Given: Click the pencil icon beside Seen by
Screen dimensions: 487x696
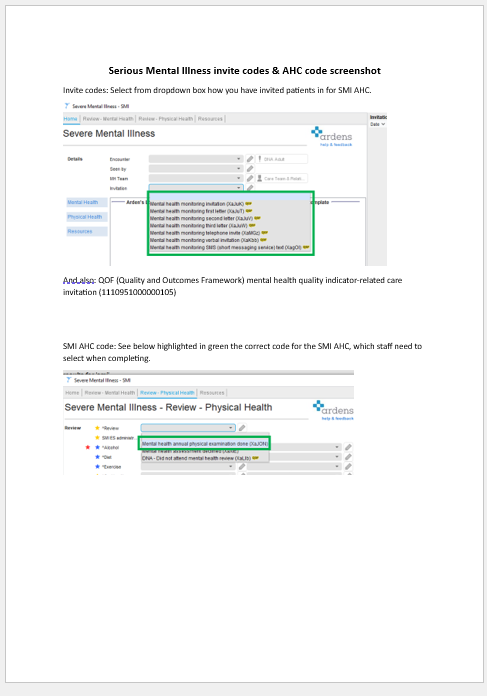Looking at the screenshot, I should 250,169.
